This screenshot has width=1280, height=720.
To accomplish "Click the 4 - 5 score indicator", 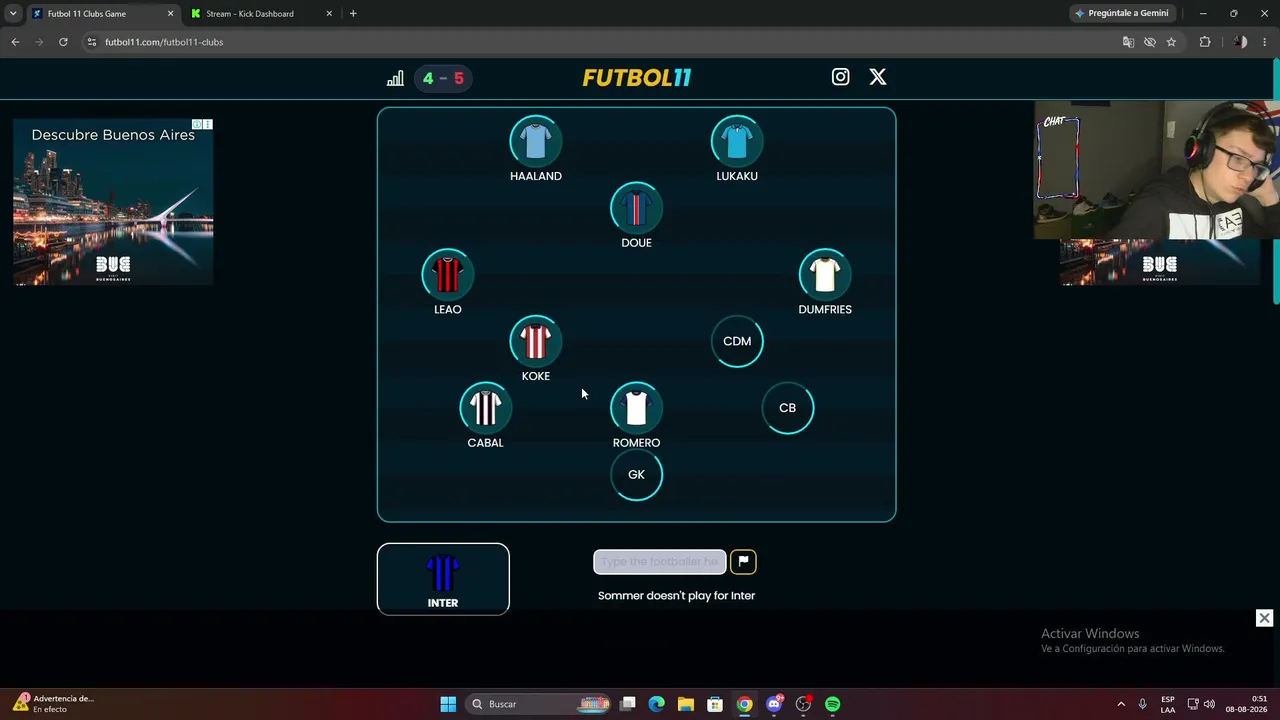I will pyautogui.click(x=443, y=78).
